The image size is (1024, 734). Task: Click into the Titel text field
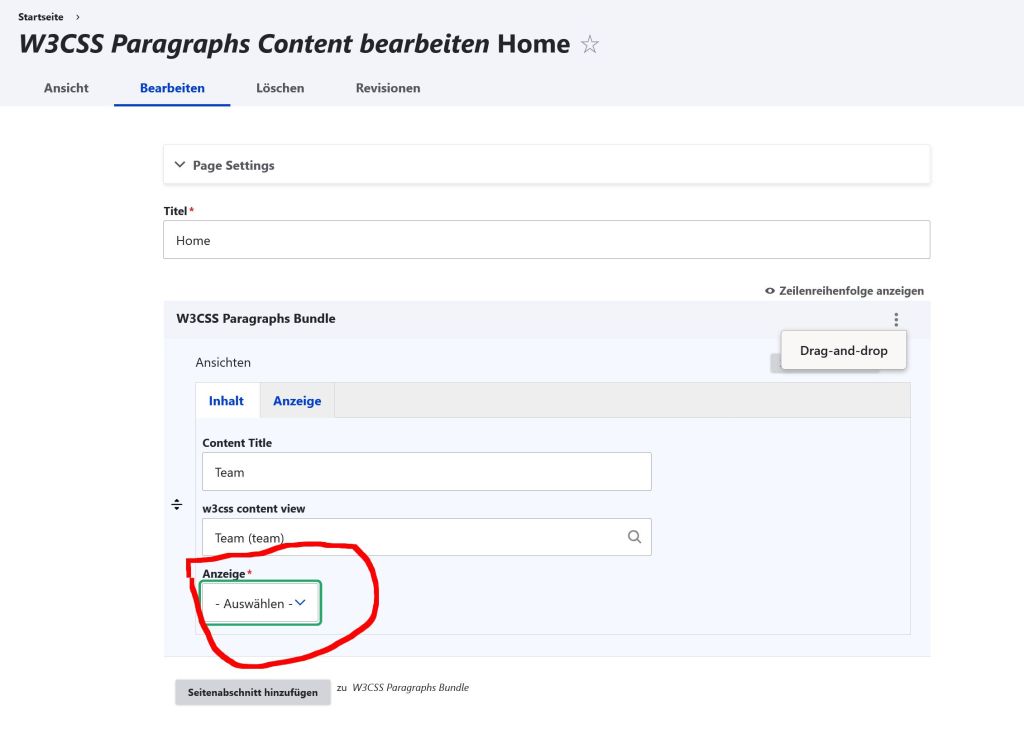(x=546, y=240)
